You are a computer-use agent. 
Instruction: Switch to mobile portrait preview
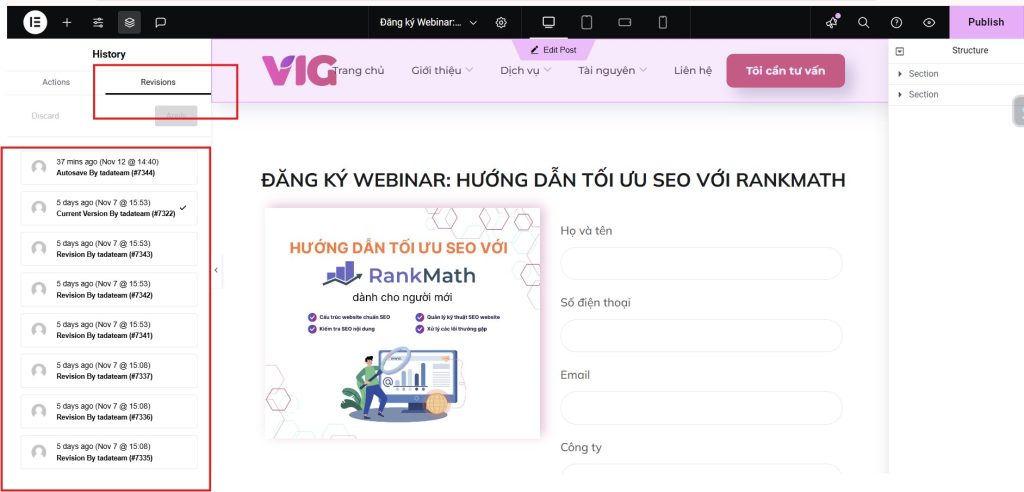click(663, 22)
